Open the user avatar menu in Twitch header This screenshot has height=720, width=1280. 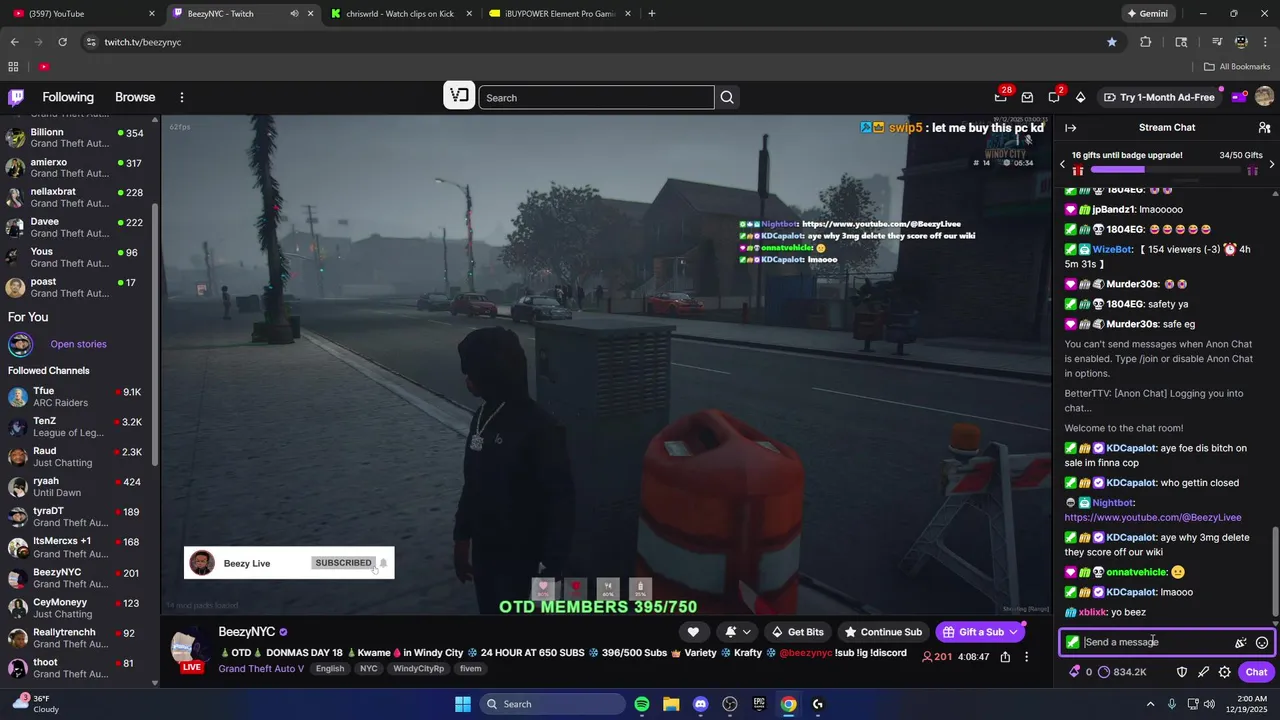(1264, 97)
